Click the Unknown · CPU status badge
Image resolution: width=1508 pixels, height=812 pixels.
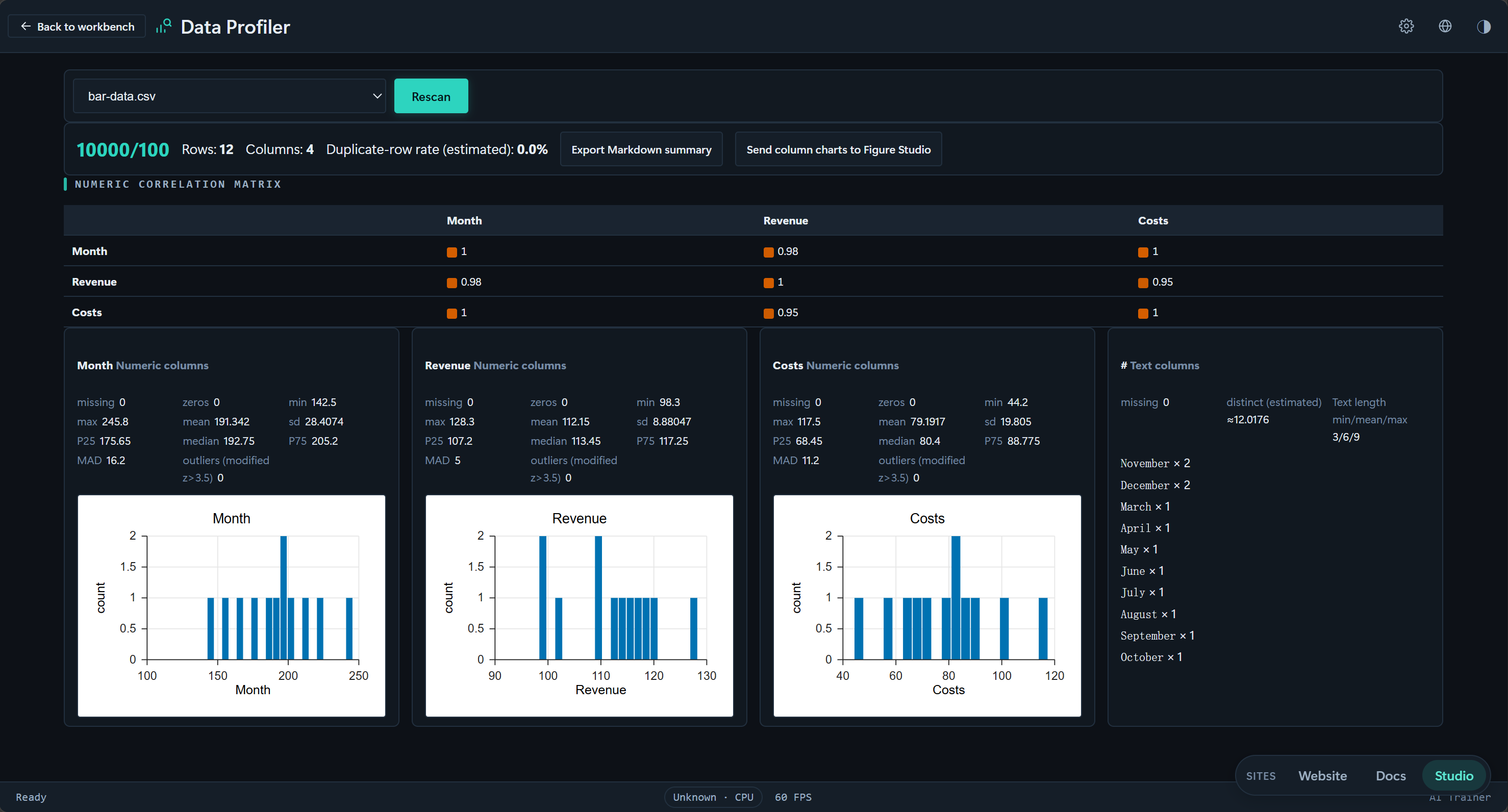[x=713, y=797]
